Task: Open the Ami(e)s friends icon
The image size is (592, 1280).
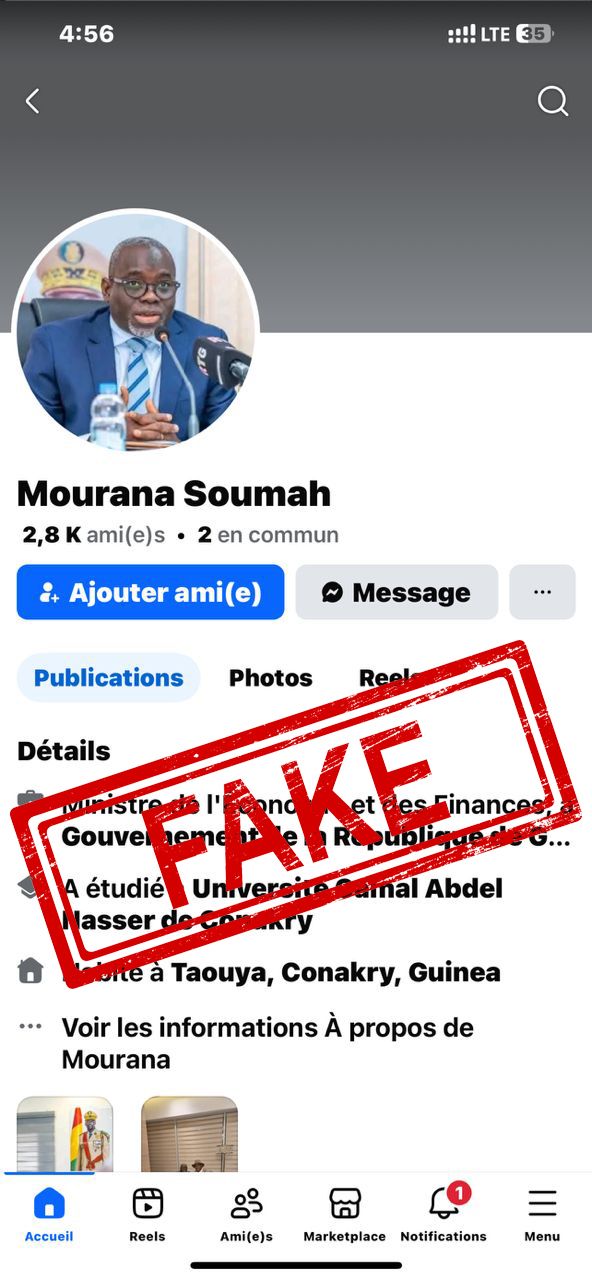Action: [x=246, y=1214]
